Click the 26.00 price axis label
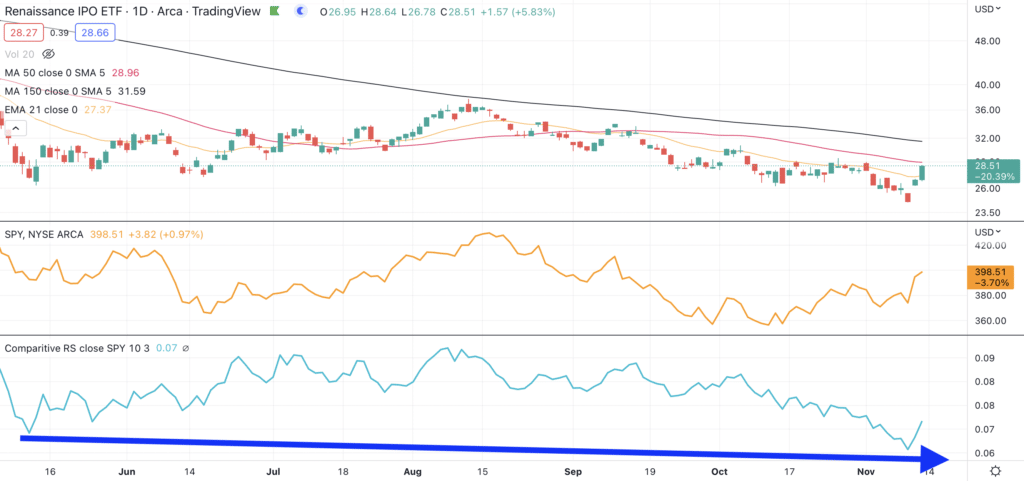Image resolution: width=1024 pixels, height=481 pixels. click(x=988, y=189)
